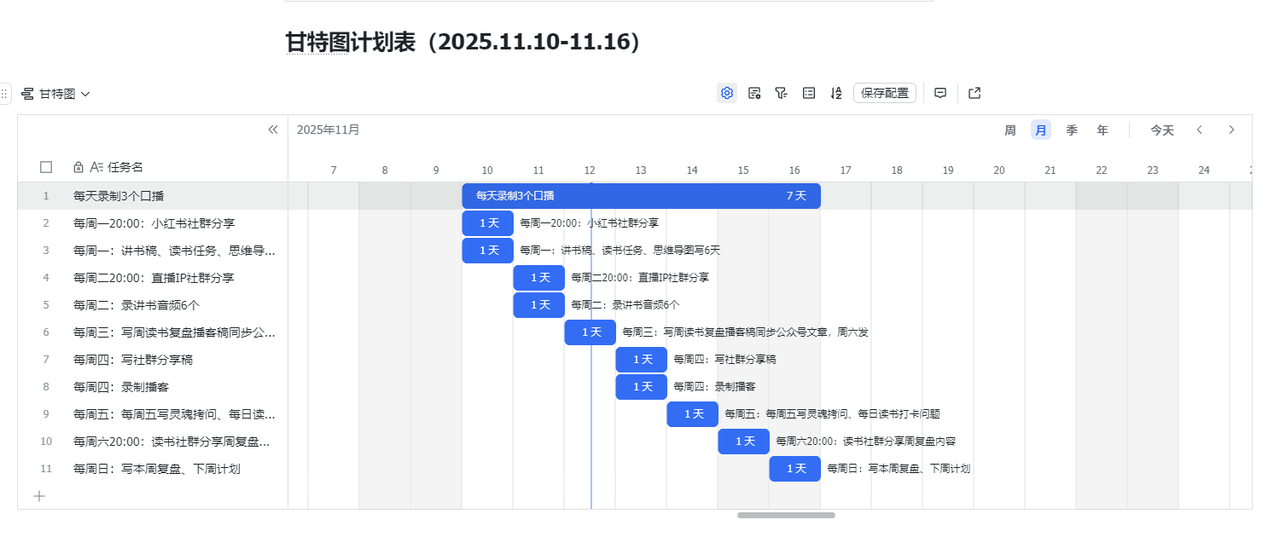1280x537 pixels.
Task: Click the horizontal scrollbar under the Gantt chart
Action: (x=786, y=515)
